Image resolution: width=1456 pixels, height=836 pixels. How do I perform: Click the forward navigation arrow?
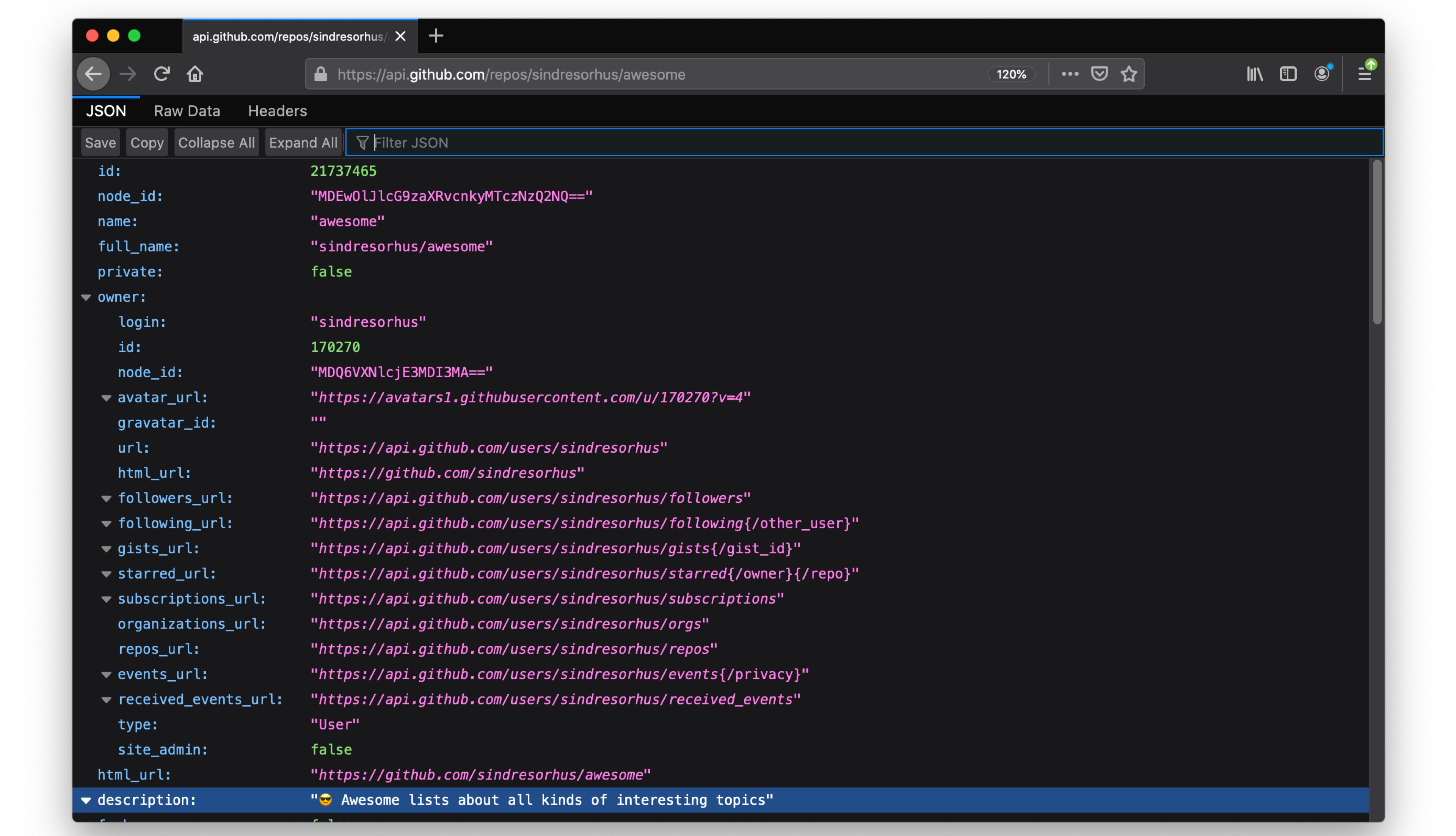point(128,74)
